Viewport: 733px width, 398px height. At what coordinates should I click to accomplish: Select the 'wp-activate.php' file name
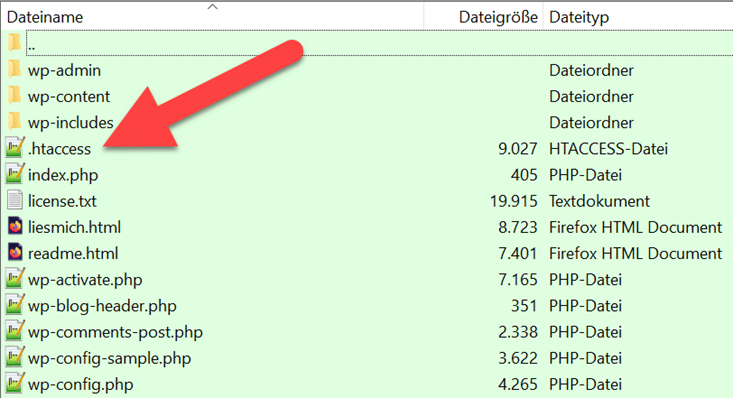point(85,280)
